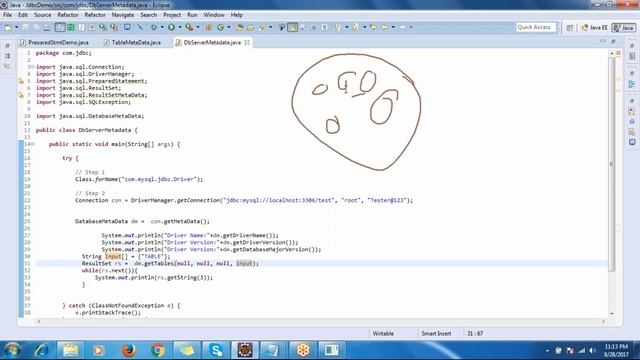Click the editor horizontal scrollbar
This screenshot has height=360, width=640.
[x=321, y=322]
